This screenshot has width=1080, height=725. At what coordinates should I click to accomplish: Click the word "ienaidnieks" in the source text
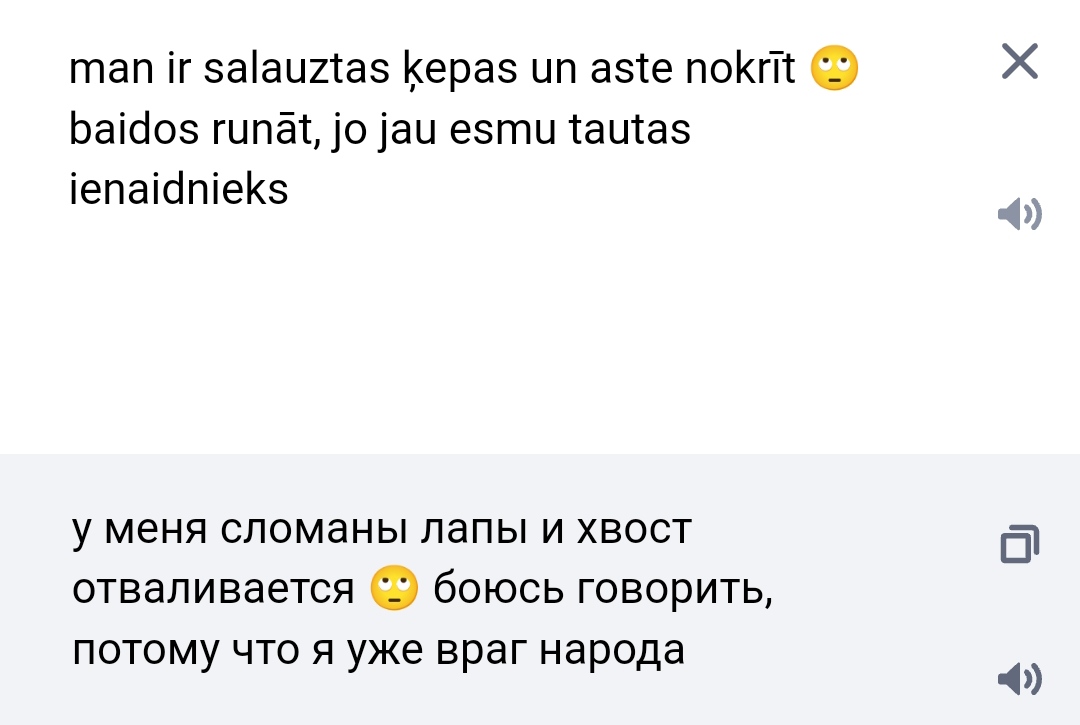click(179, 189)
